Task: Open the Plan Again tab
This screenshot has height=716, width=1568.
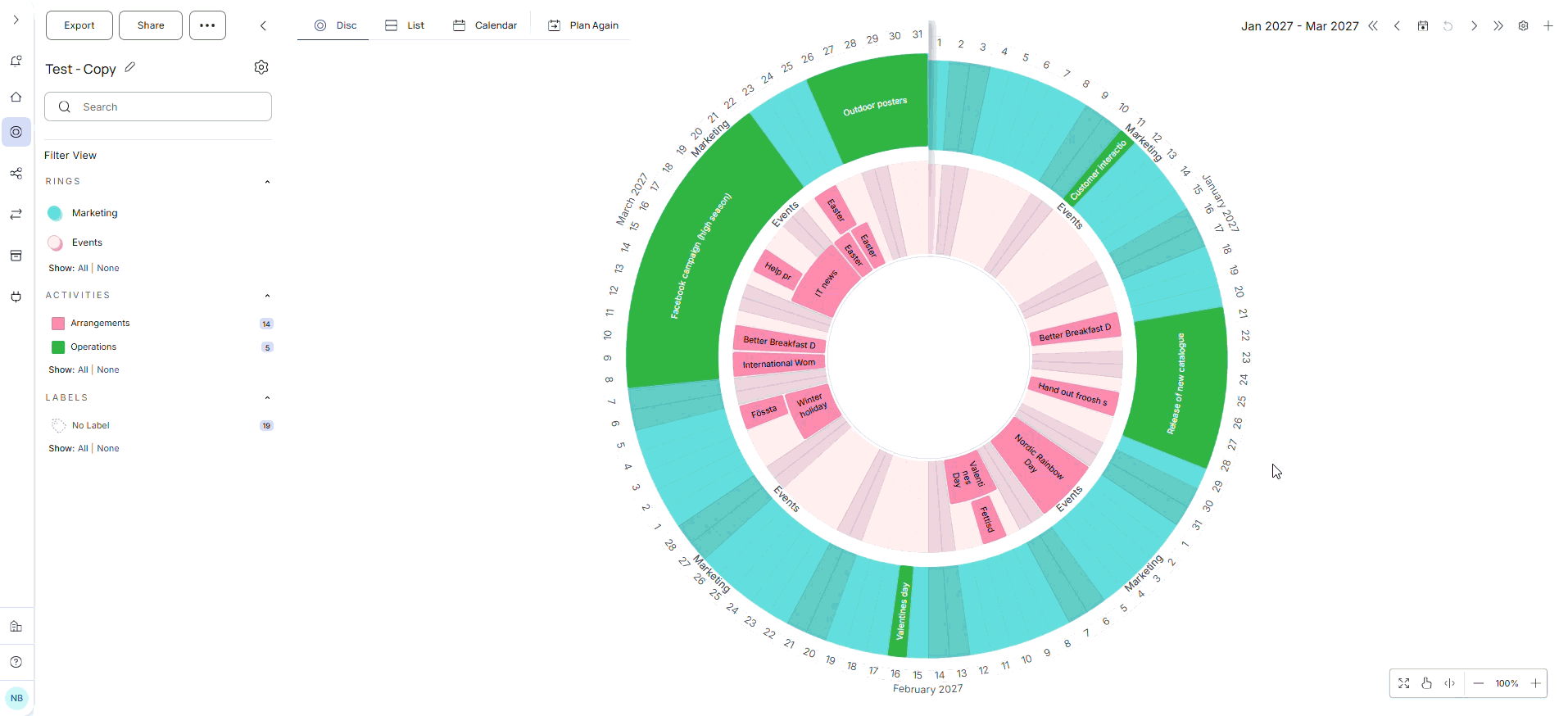Action: [x=583, y=25]
